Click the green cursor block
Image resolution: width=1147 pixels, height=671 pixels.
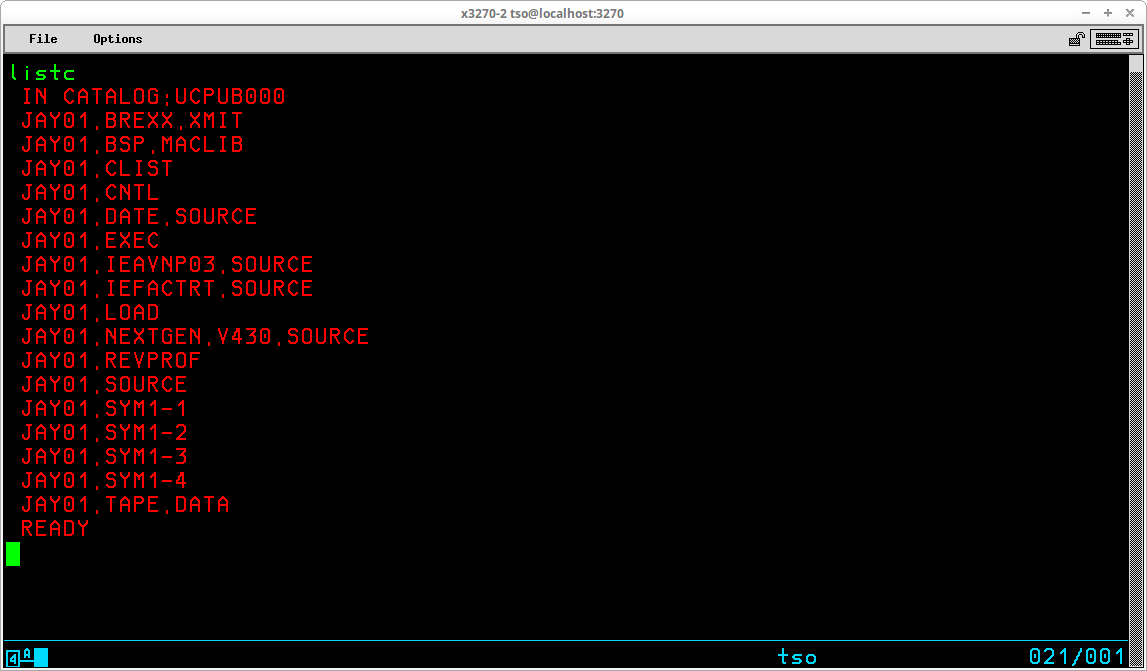(x=13, y=553)
